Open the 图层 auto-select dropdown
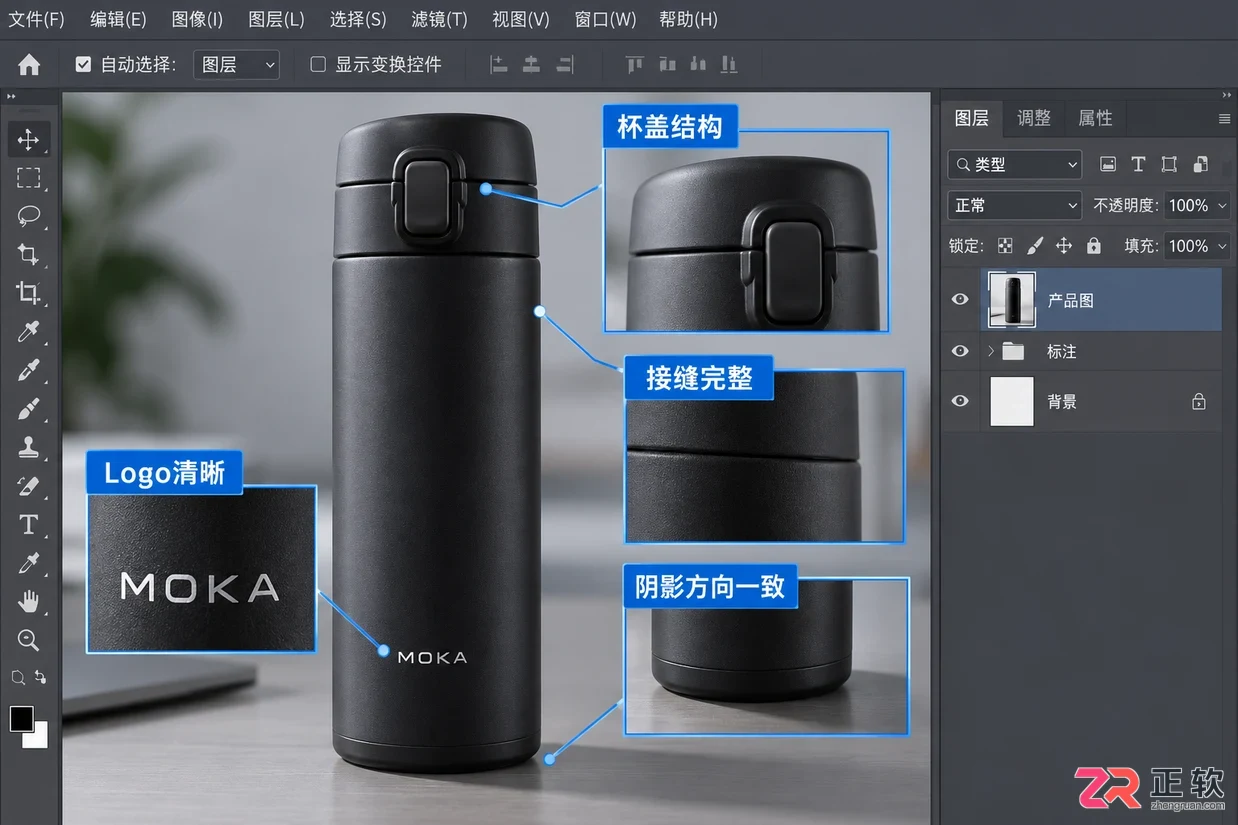Screen dimensions: 1238x825 point(236,65)
